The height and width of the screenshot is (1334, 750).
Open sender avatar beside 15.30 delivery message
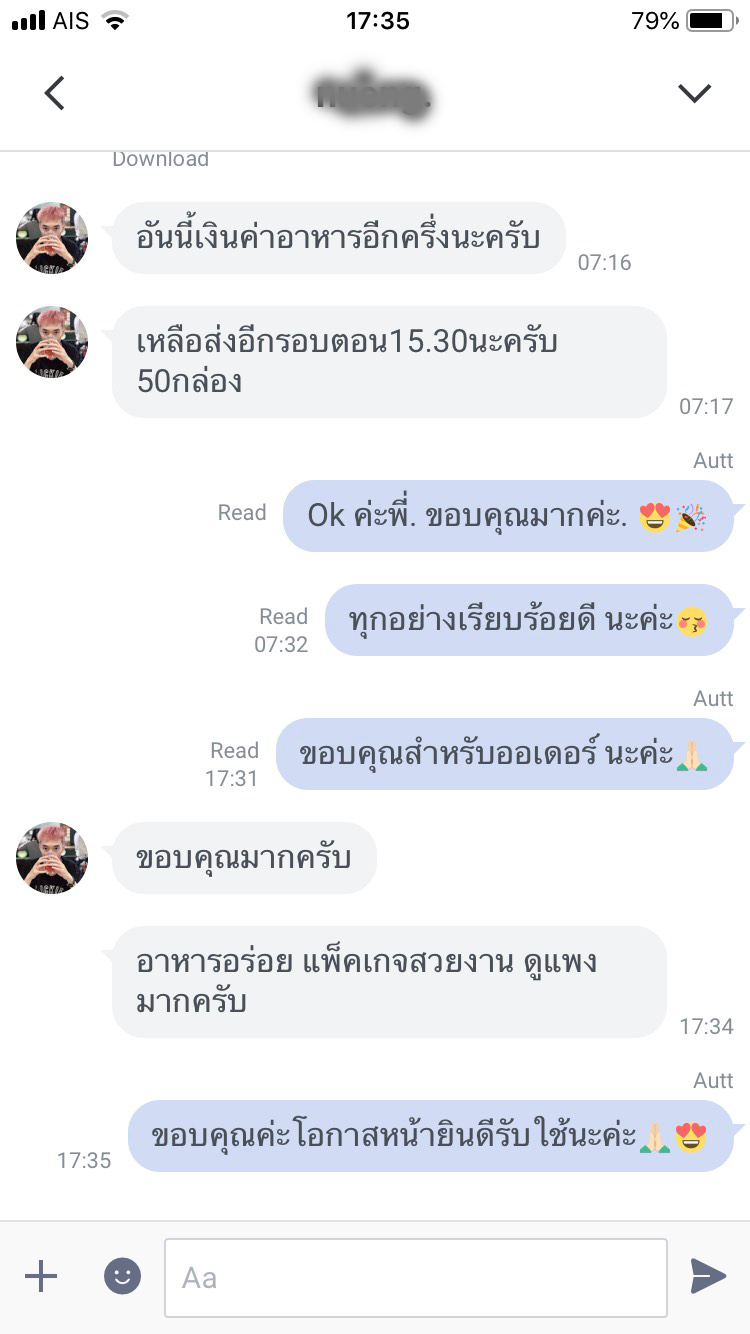[x=52, y=342]
